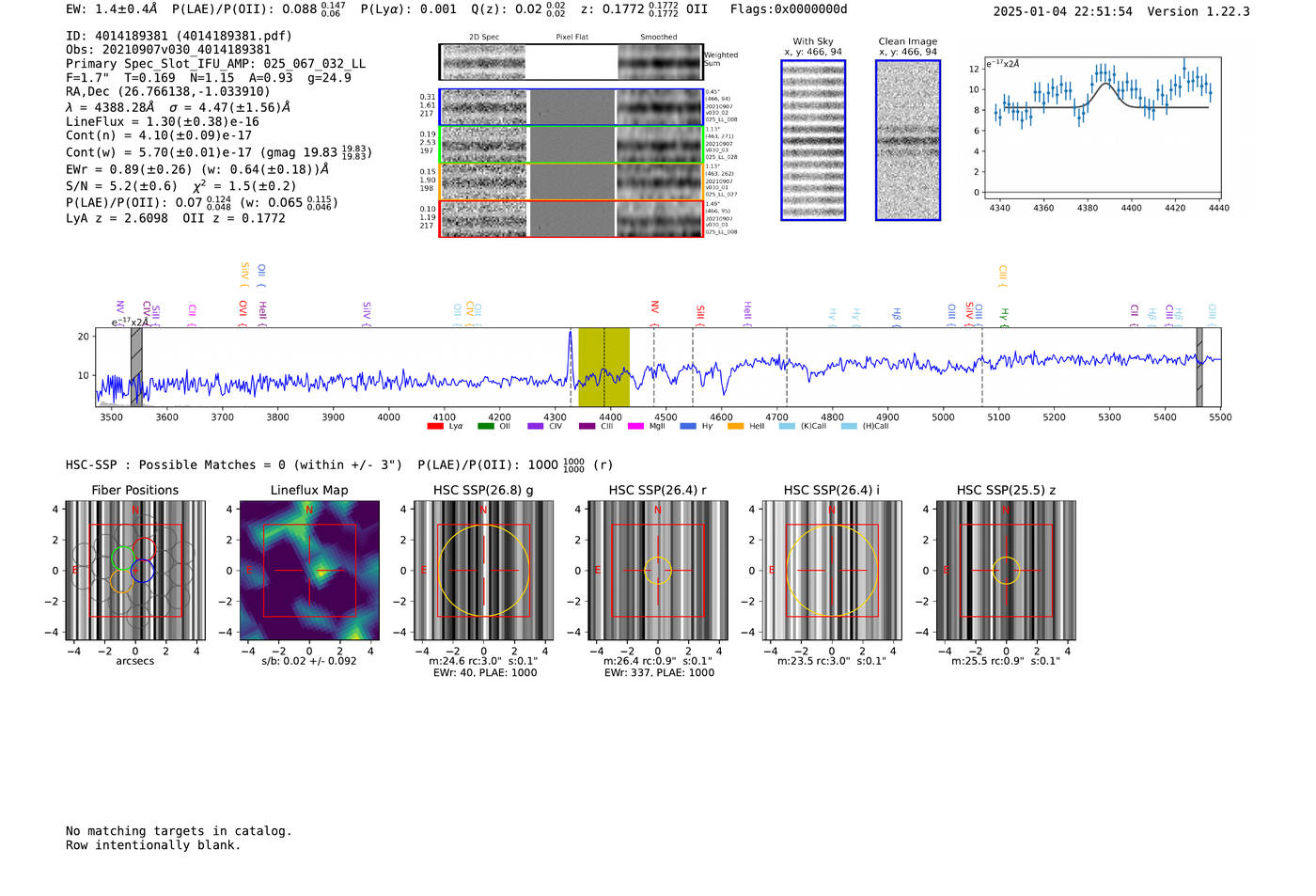1316x896 pixels.
Task: Click the "Row intentionally blank." text
Action: pos(153,845)
